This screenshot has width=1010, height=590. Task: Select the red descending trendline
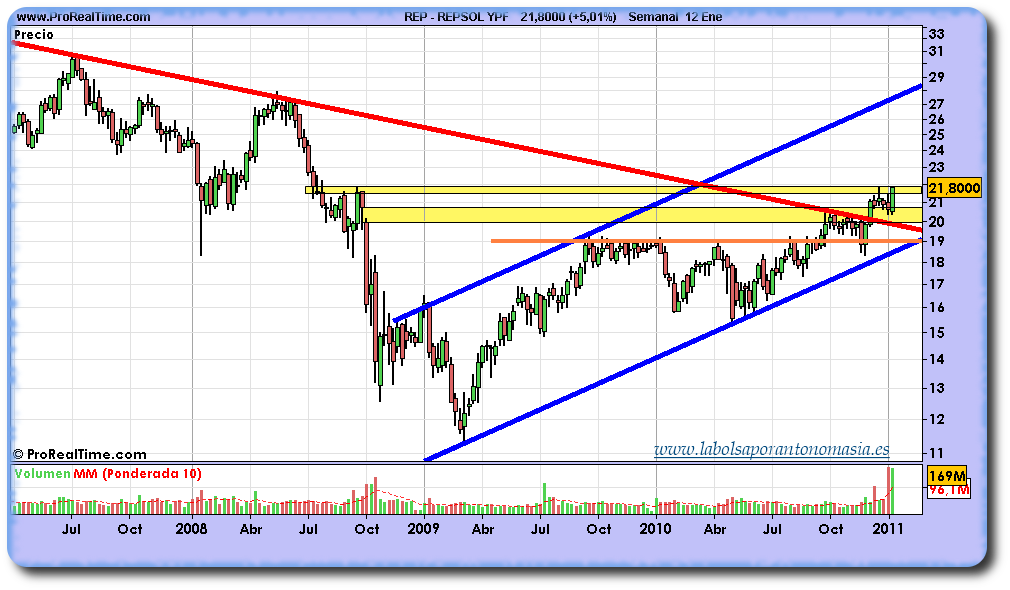[x=467, y=137]
